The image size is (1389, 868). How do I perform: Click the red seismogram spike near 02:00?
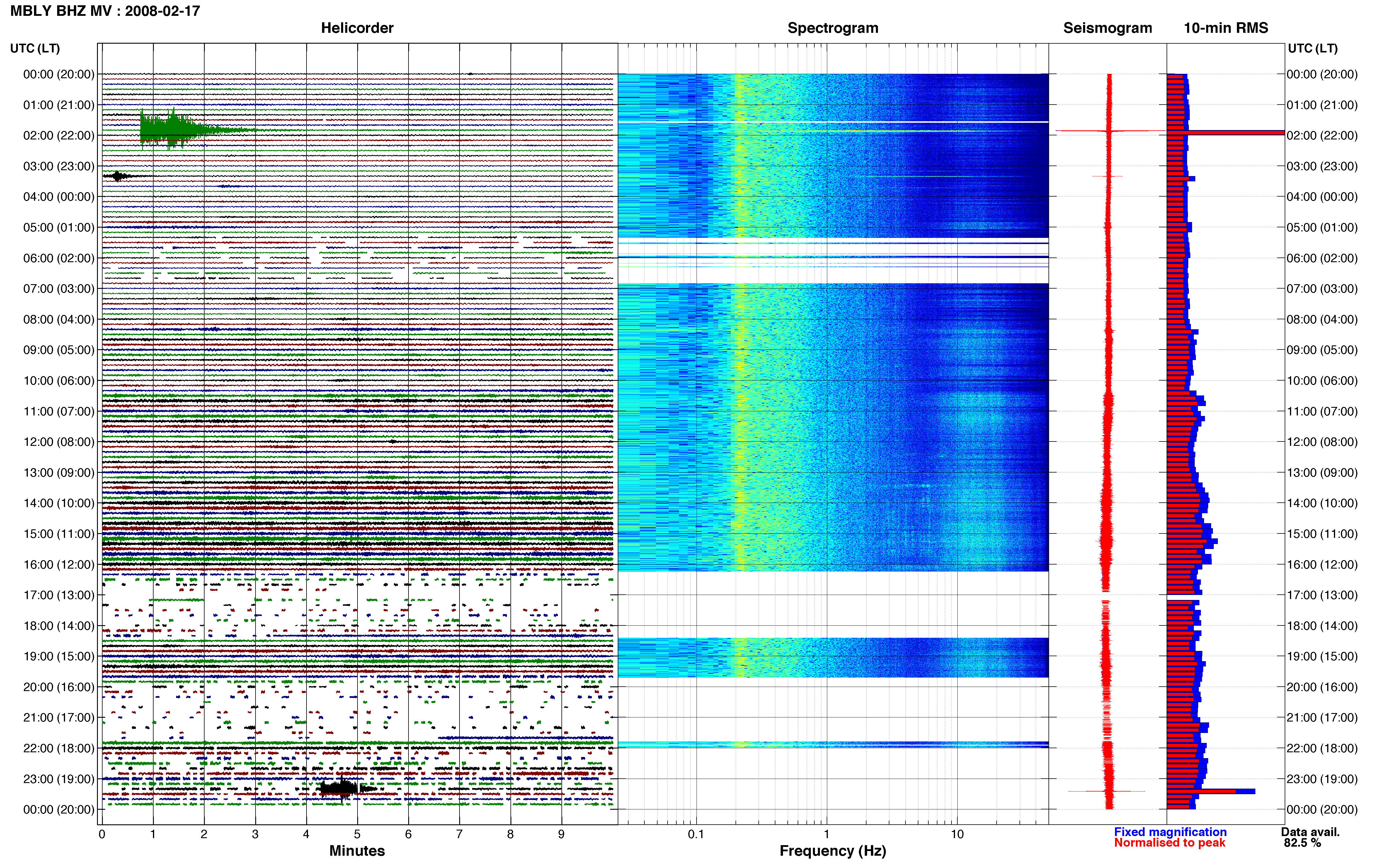(1109, 132)
